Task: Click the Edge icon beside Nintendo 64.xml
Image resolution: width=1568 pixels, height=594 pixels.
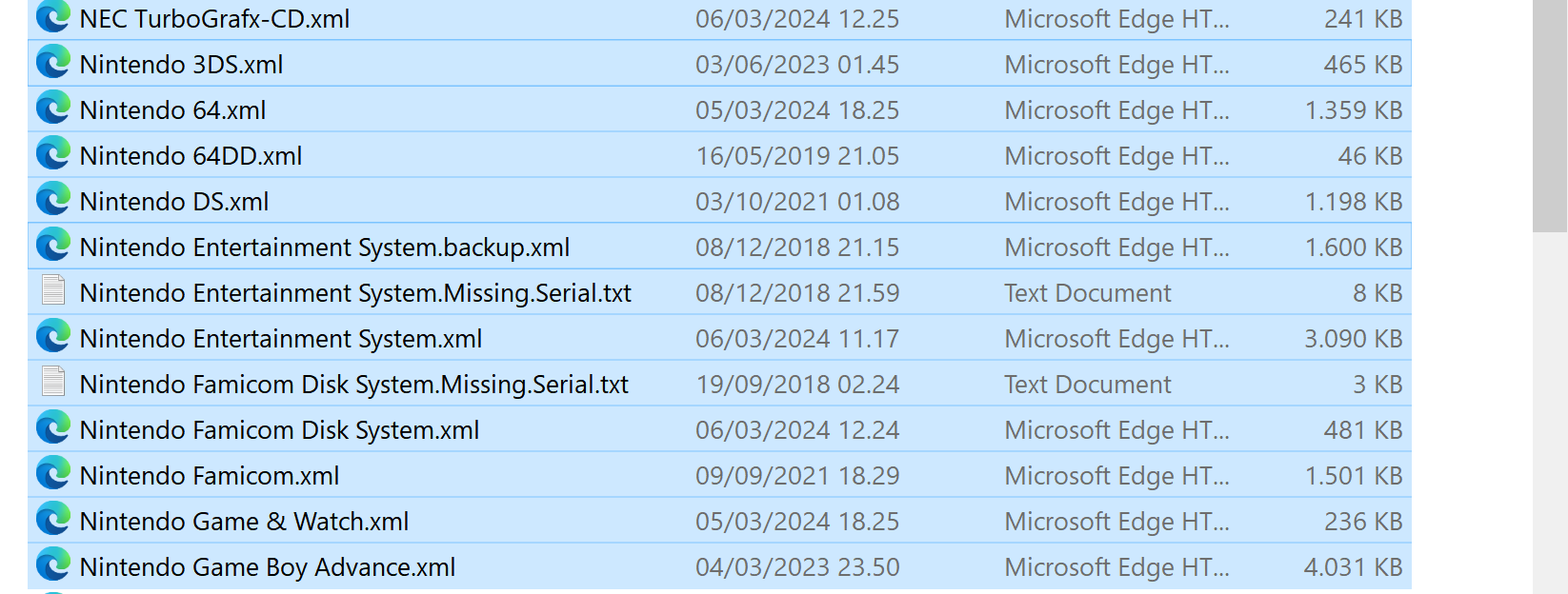Action: pyautogui.click(x=53, y=109)
